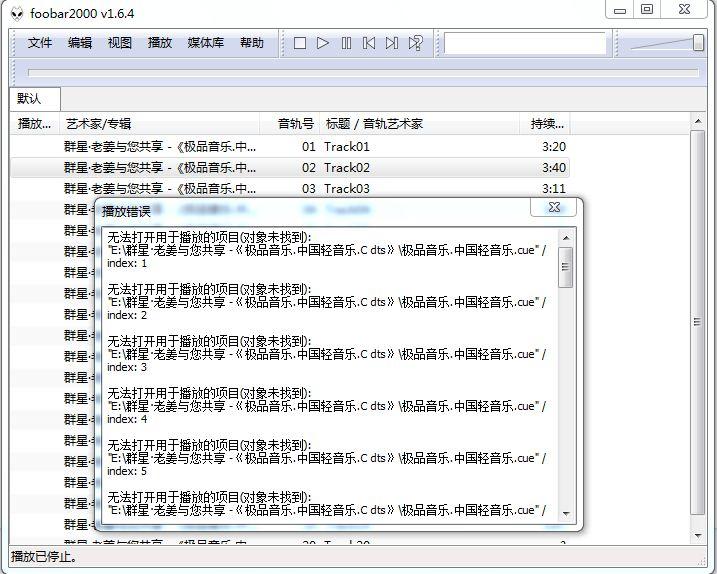Click the duration 3:20 of Track01
717x574 pixels.
point(554,147)
